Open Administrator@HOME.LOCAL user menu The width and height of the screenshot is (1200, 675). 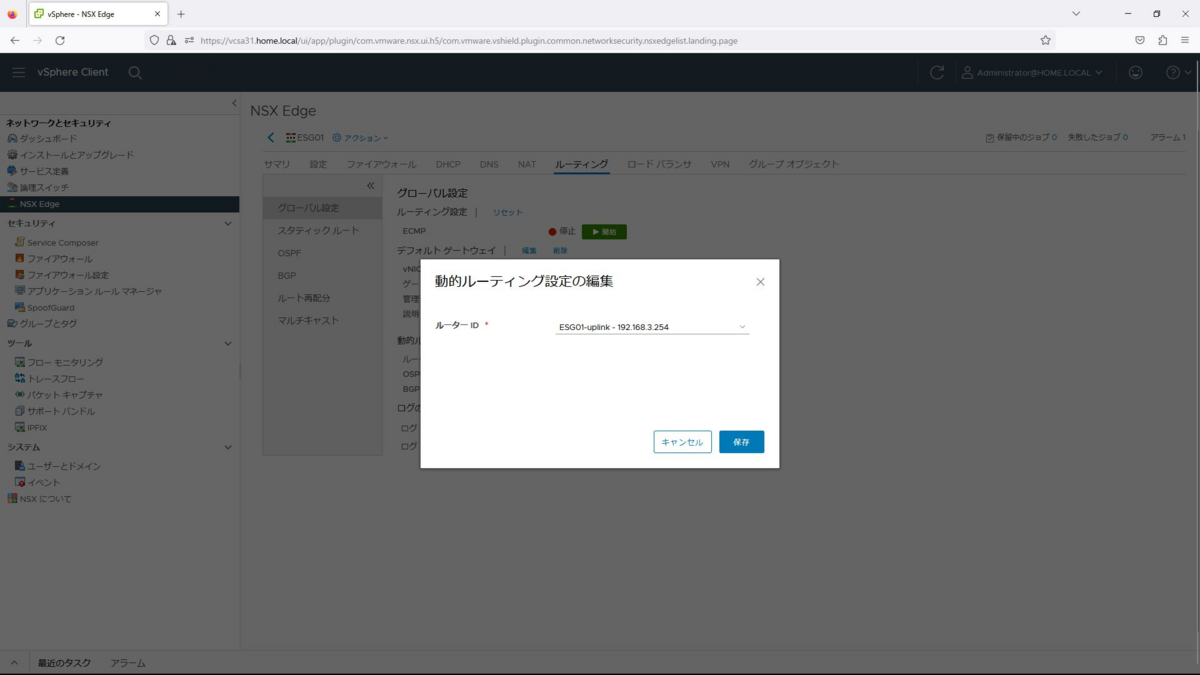click(1032, 73)
